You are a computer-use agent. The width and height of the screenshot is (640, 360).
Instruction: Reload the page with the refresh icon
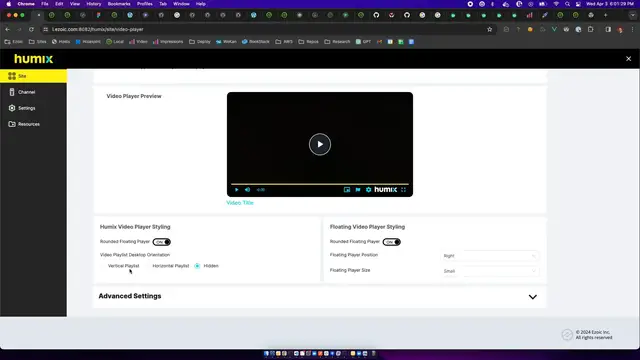point(31,29)
